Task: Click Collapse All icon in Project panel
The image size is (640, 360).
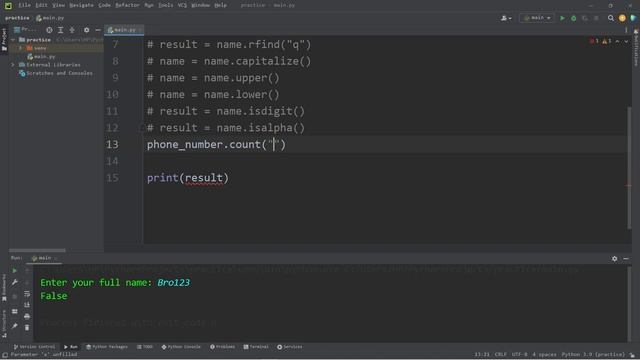Action: pos(72,30)
